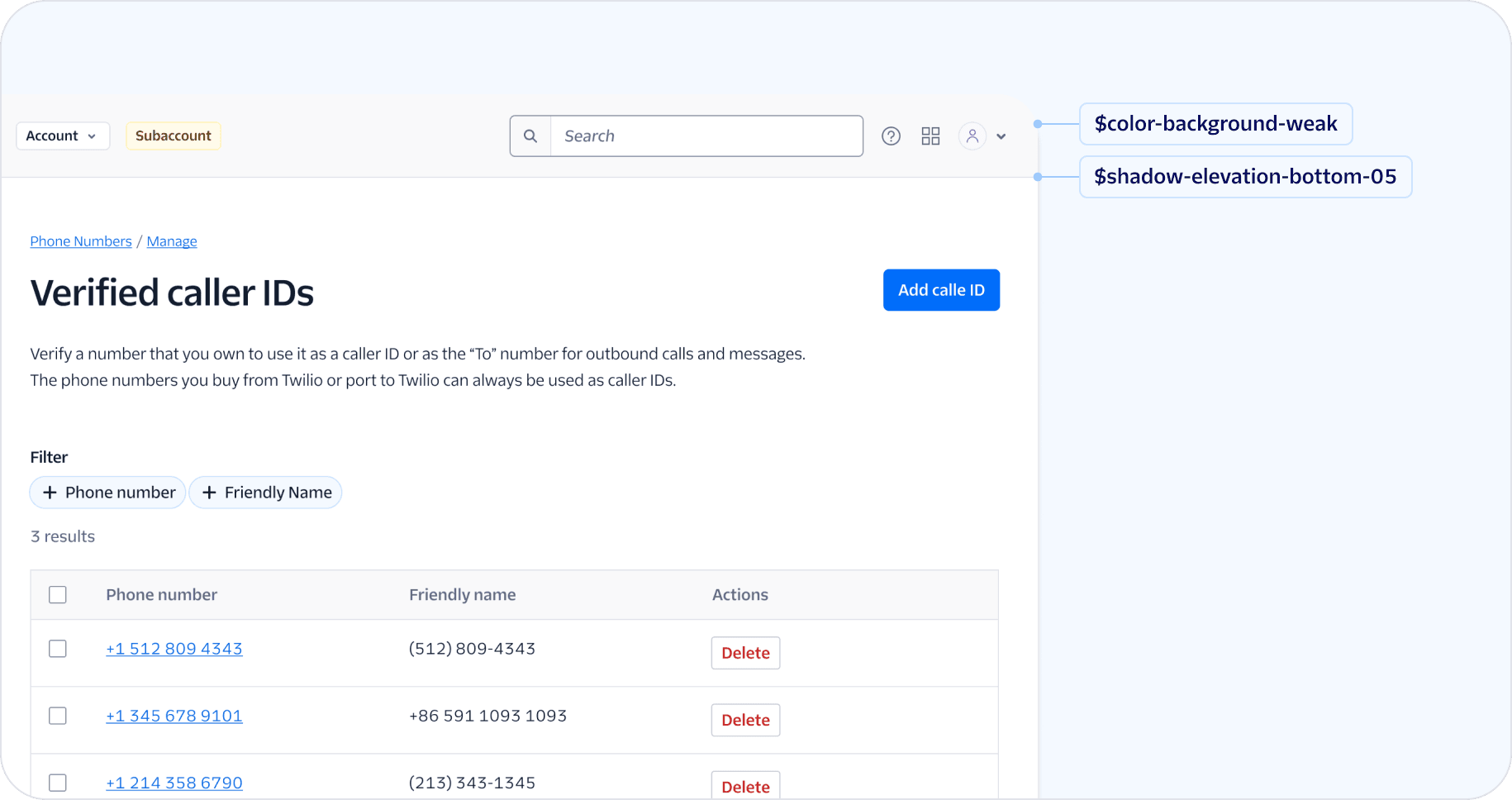Check the box for +1 512 809 4343
1512x800 pixels.
(58, 649)
